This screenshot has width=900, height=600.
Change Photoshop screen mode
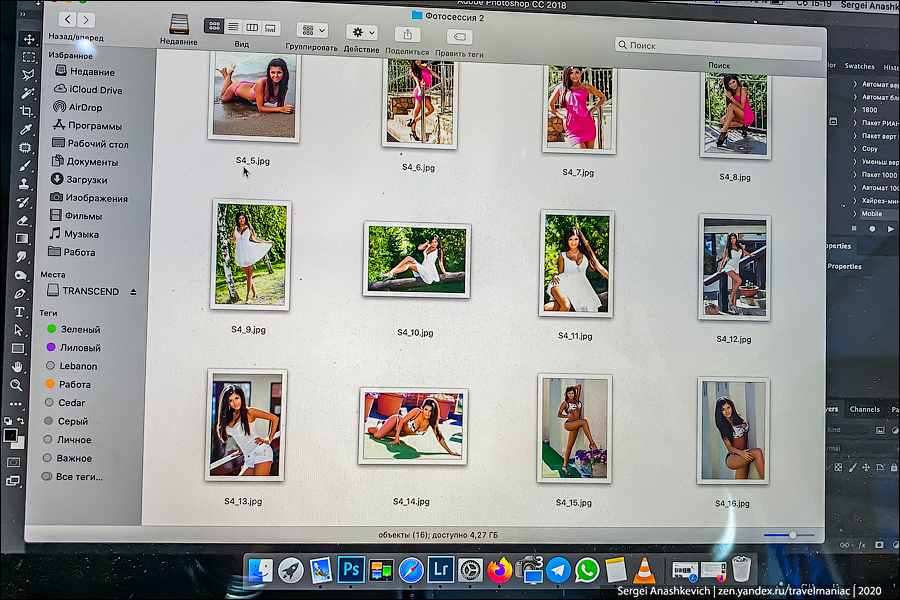[13, 481]
